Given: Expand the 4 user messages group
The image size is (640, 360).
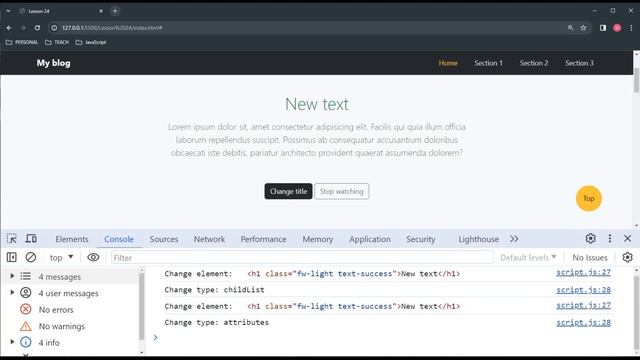Looking at the screenshot, I should tap(12, 293).
